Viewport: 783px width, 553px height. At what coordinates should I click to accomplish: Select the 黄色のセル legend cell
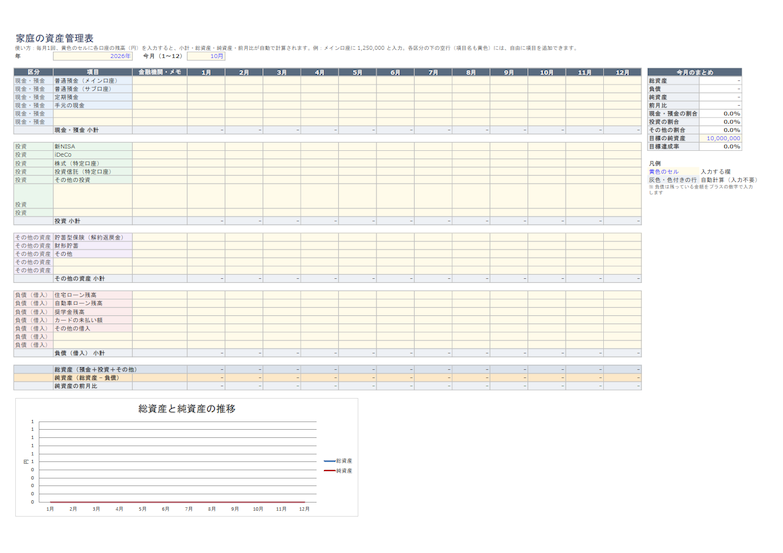(673, 172)
